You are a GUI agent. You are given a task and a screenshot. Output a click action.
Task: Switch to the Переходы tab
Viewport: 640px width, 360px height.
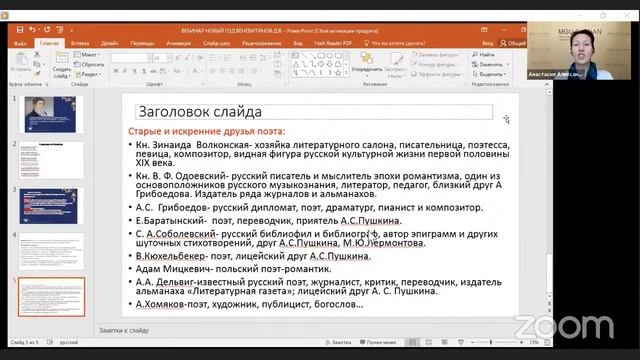click(x=142, y=43)
